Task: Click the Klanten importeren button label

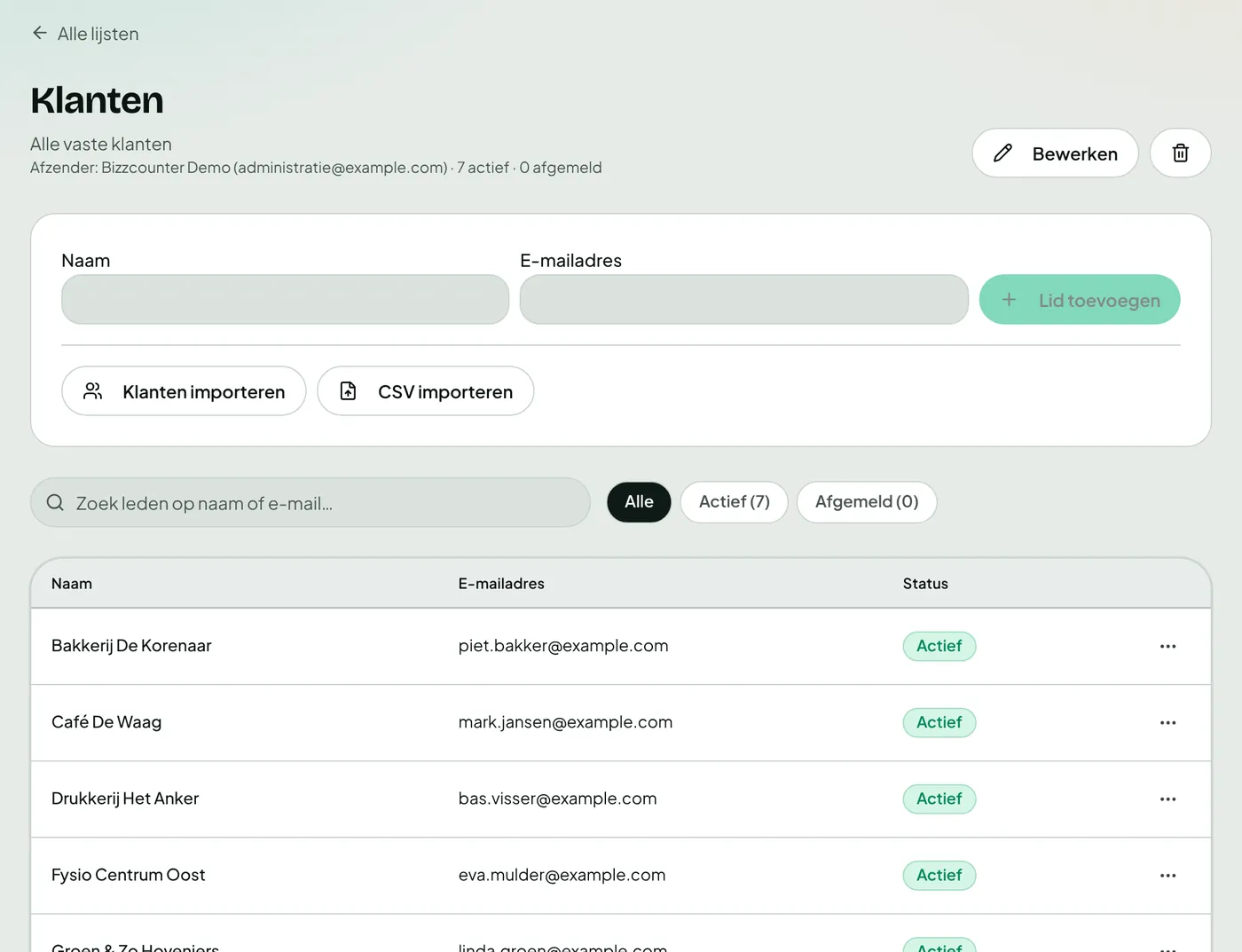Action: 204,392
